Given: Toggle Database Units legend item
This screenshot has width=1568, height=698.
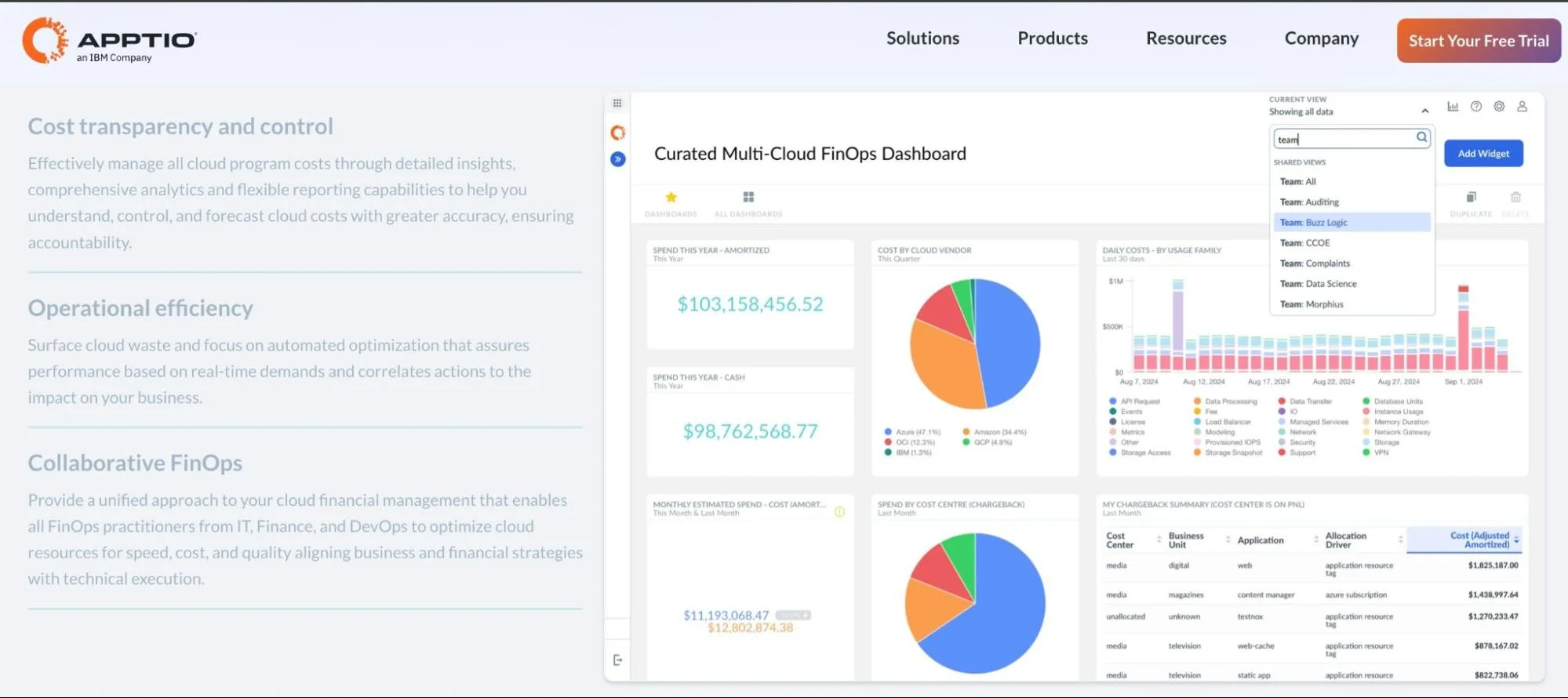Looking at the screenshot, I should pyautogui.click(x=1393, y=402).
